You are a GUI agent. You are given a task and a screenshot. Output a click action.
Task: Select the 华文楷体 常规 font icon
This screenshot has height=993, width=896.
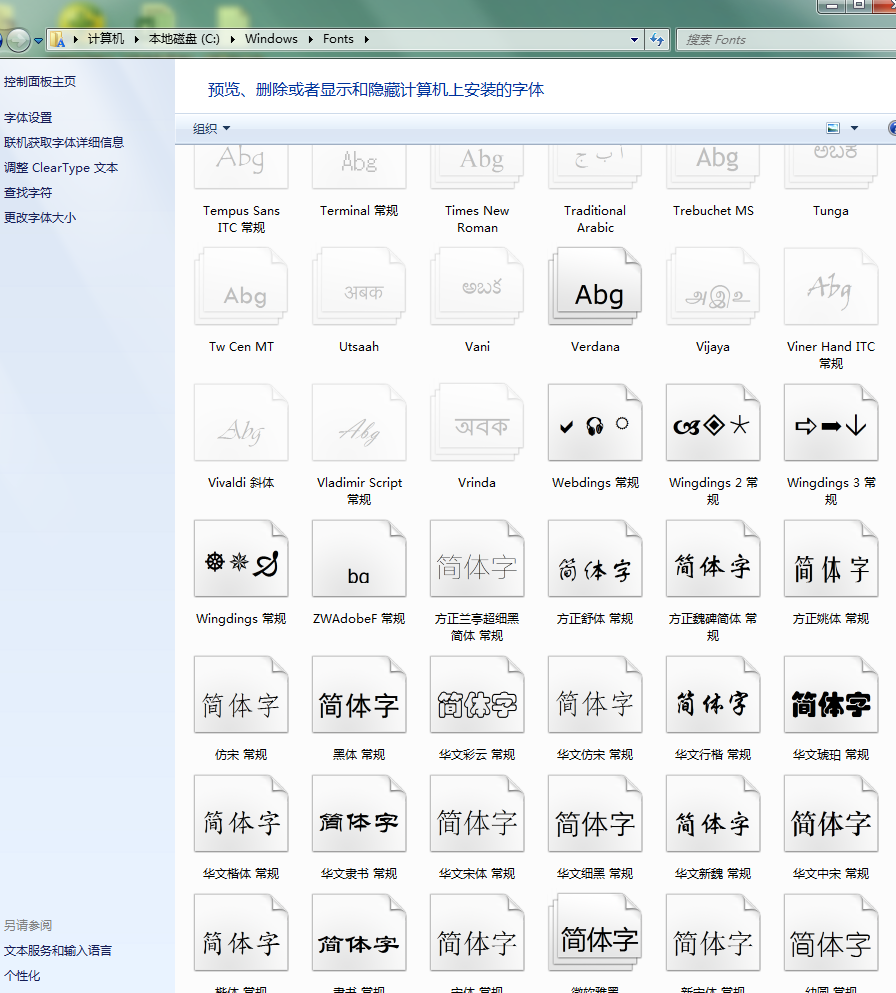[241, 814]
